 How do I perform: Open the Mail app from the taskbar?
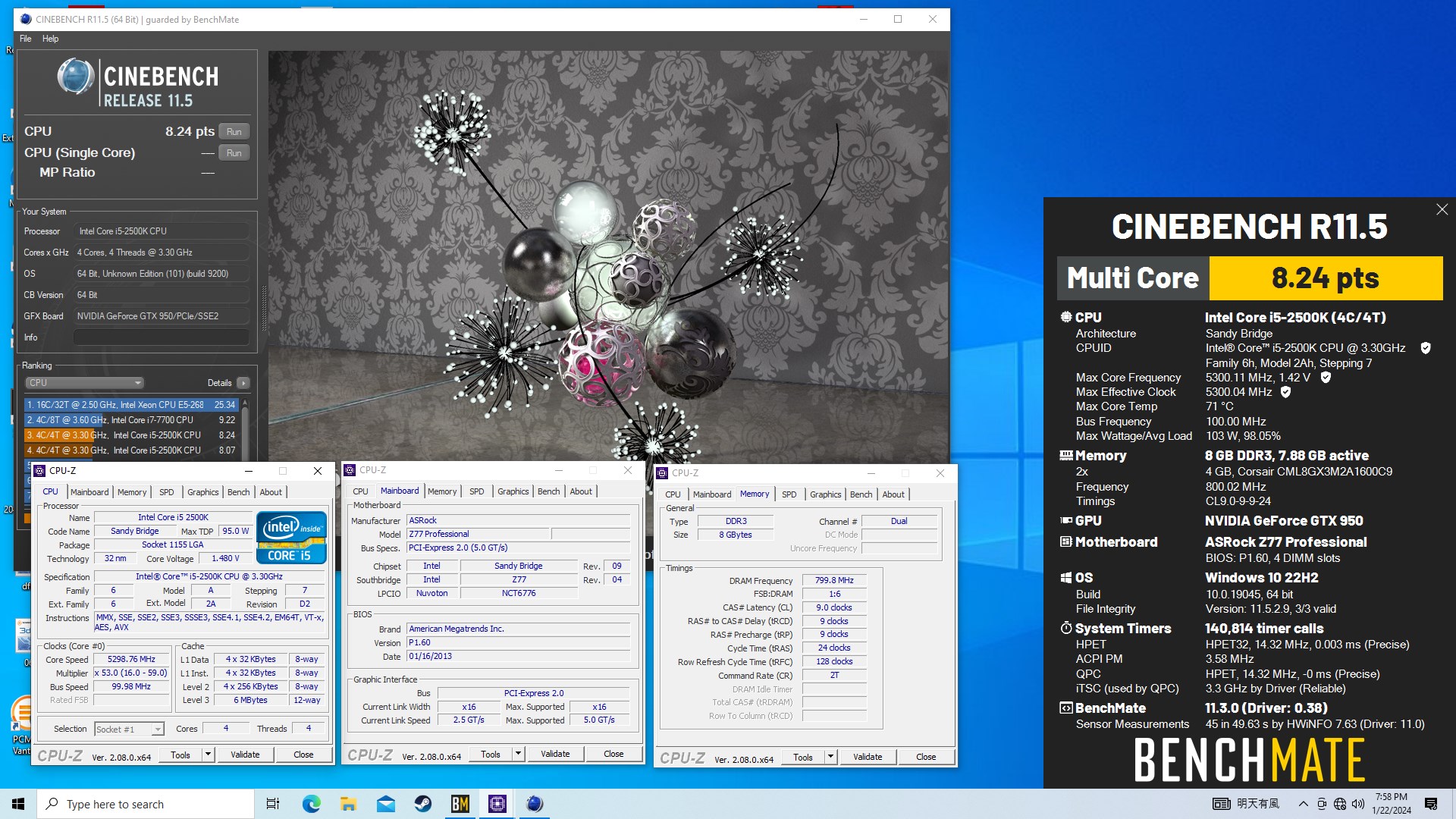point(385,804)
